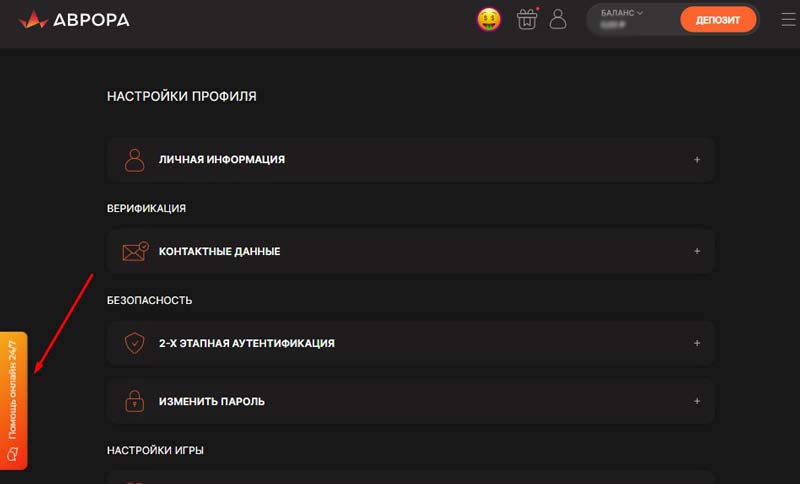Click the padlock icon beside Изменить пароль
Viewport: 800px width, 484px height.
134,401
